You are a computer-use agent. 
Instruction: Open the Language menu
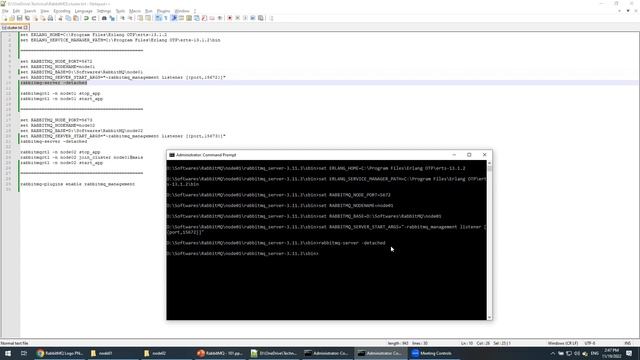coord(84,11)
